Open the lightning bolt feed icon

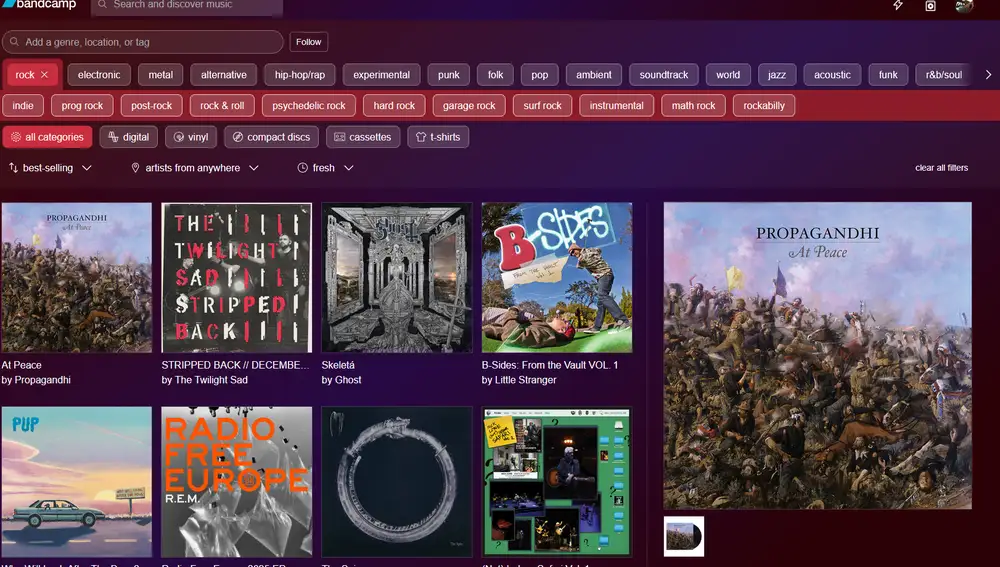898,6
